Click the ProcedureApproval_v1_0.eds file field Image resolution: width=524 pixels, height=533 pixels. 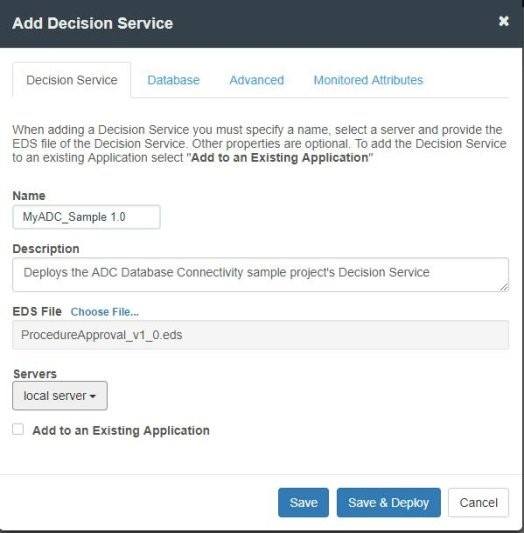261,335
